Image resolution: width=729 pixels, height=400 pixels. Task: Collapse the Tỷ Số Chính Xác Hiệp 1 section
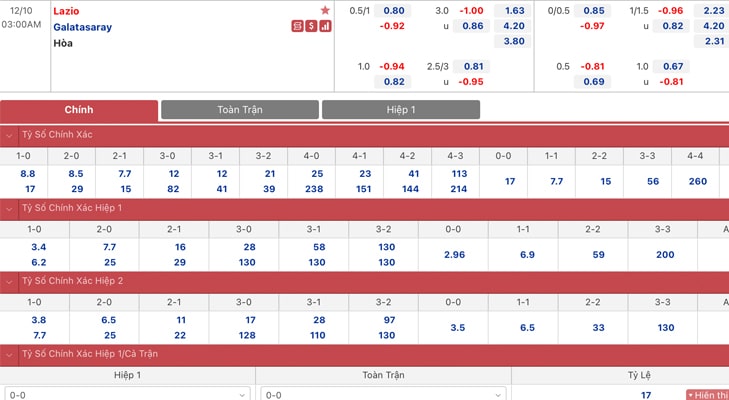tap(9, 209)
